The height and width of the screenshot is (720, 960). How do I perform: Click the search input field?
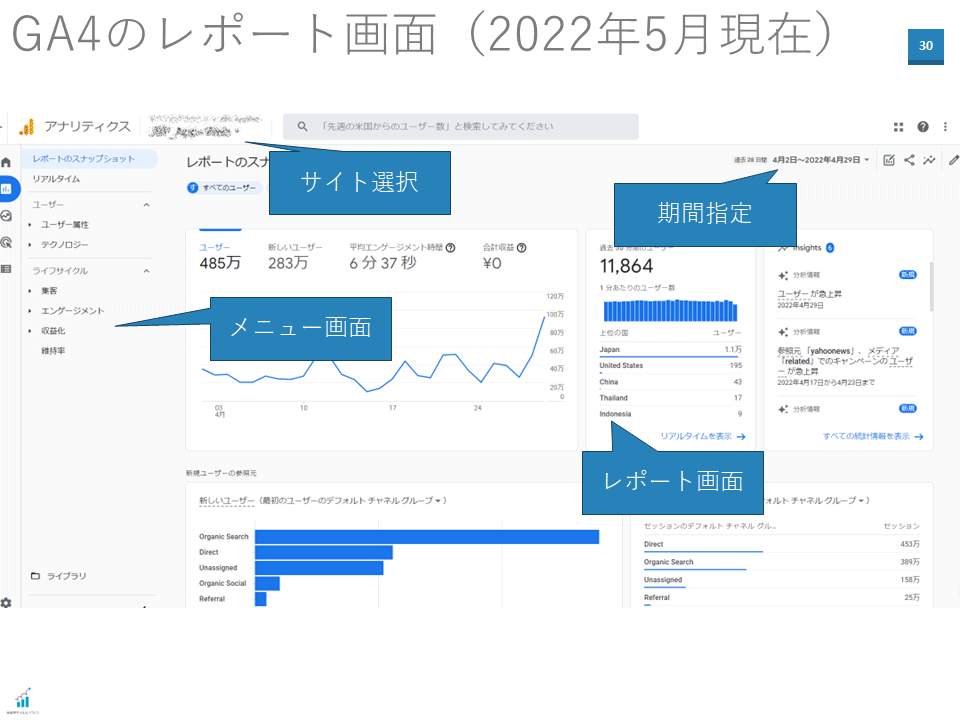click(x=460, y=127)
